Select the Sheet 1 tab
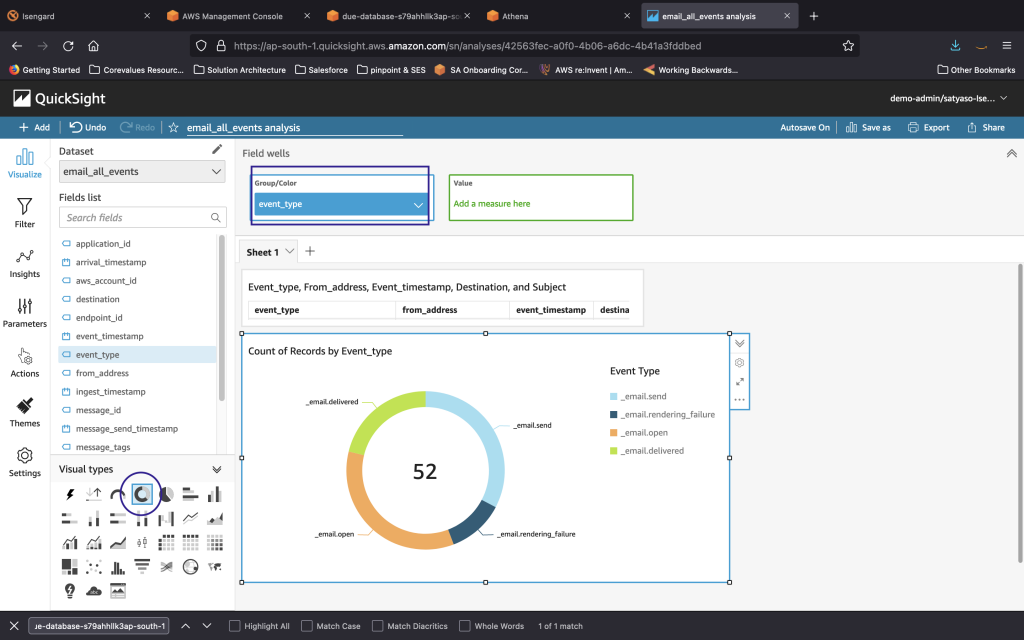1024x640 pixels. point(264,252)
